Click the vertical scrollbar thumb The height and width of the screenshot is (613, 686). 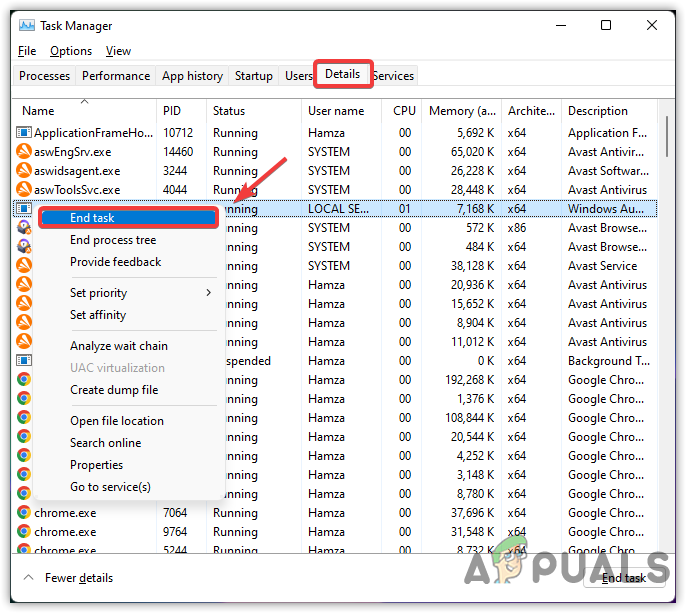667,136
